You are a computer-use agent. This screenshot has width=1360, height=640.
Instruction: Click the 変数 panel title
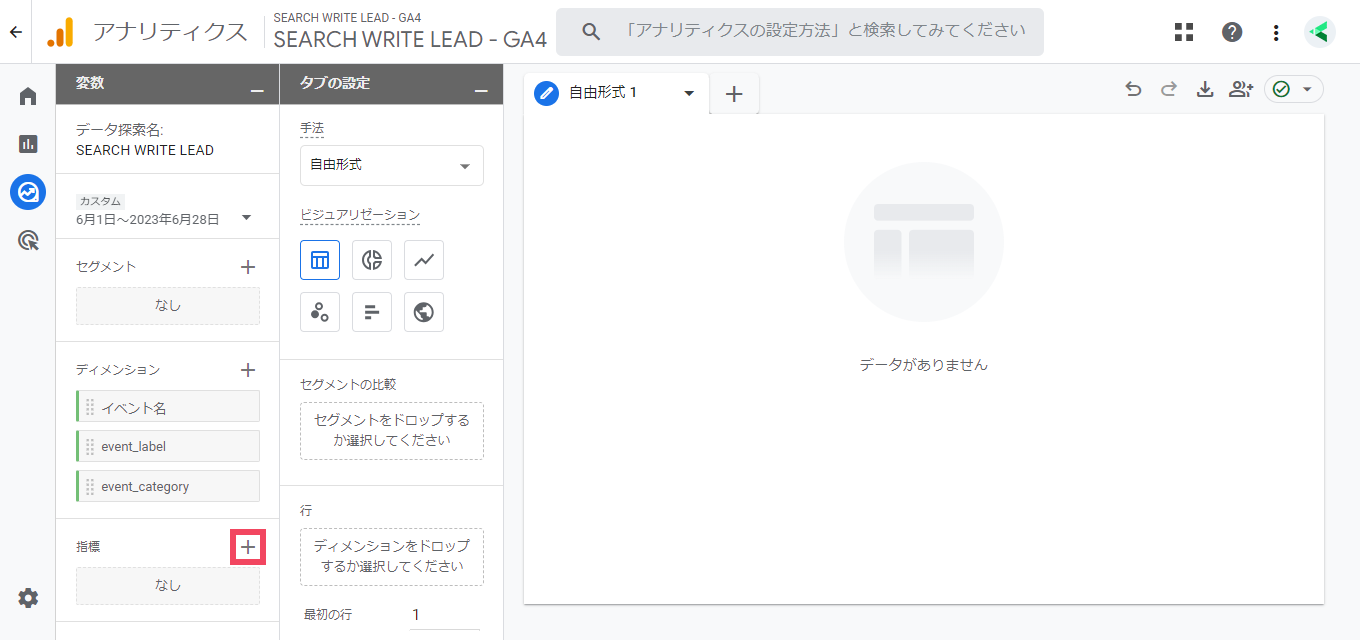coord(90,83)
